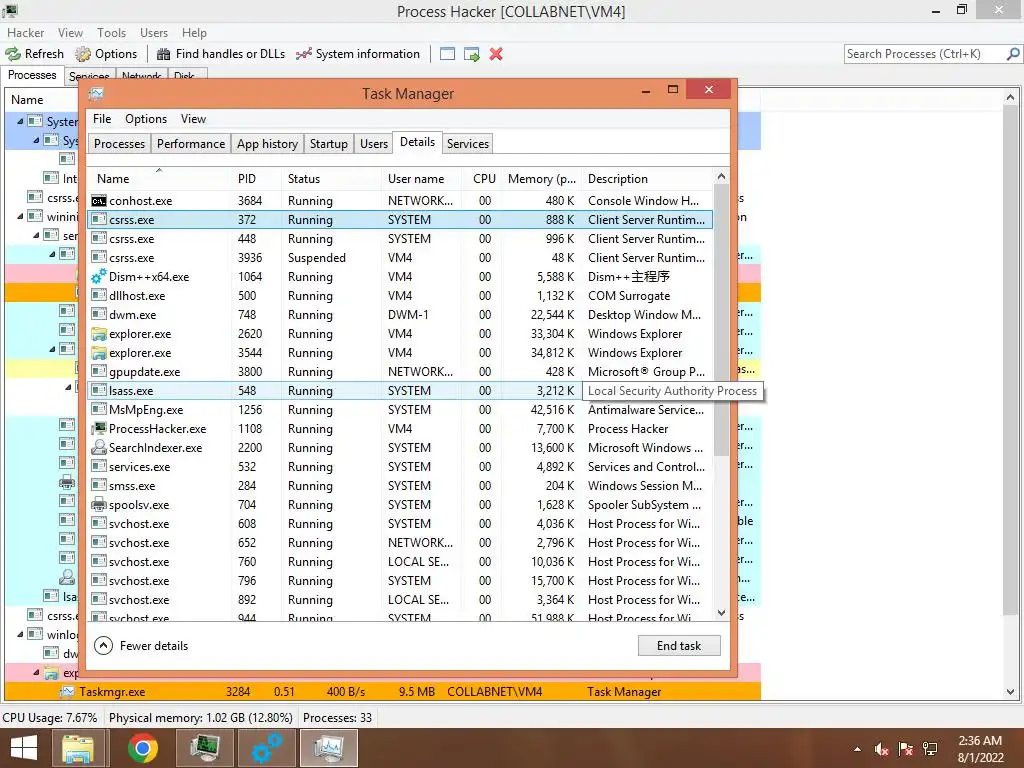Click the find window and thread icon

(x=472, y=54)
